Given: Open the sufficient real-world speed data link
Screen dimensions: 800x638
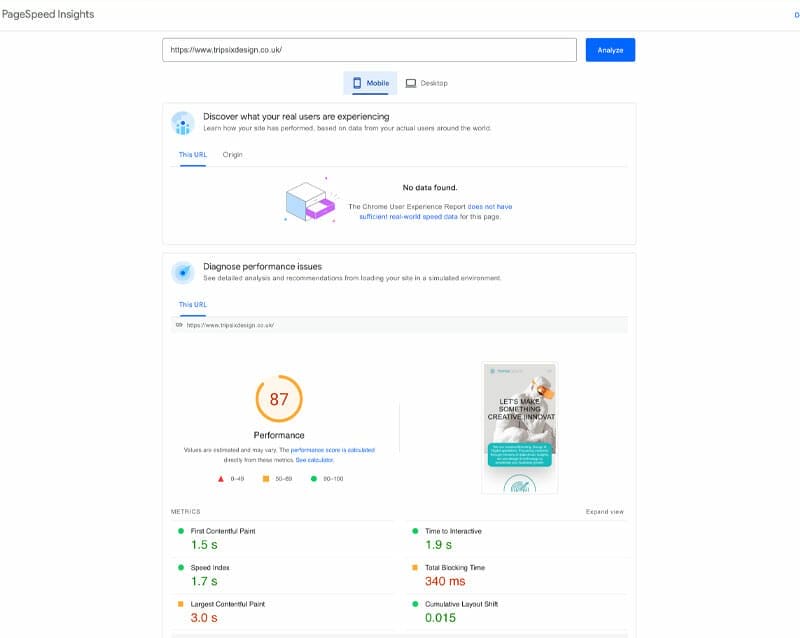Looking at the screenshot, I should (x=411, y=216).
